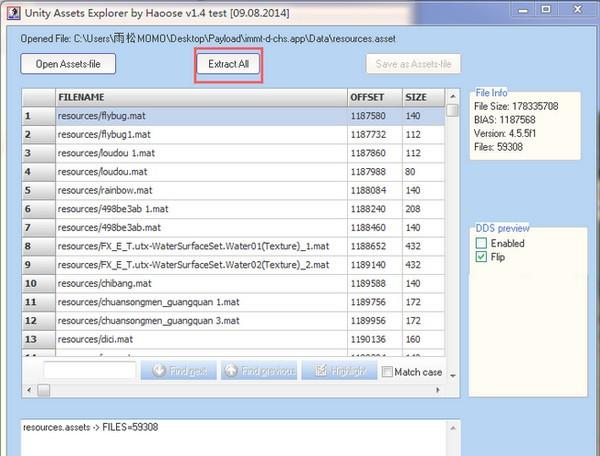Select row resources/rainbow.mat

tap(233, 191)
